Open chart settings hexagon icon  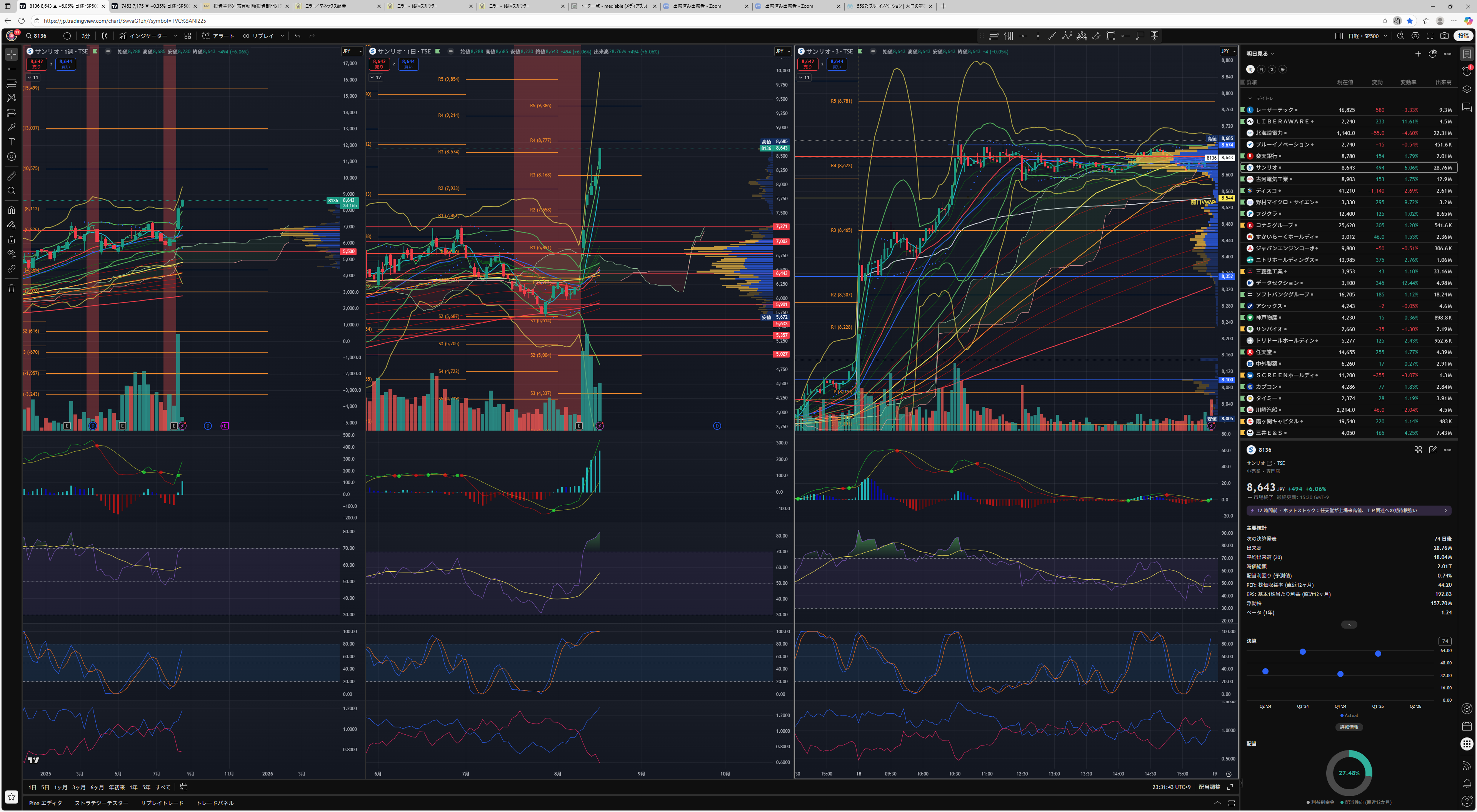coord(1415,35)
